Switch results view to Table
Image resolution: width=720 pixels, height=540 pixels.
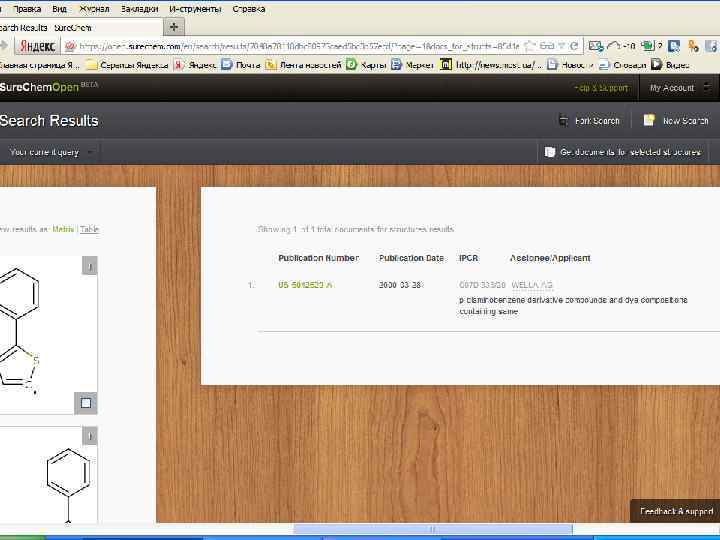pyautogui.click(x=90, y=229)
